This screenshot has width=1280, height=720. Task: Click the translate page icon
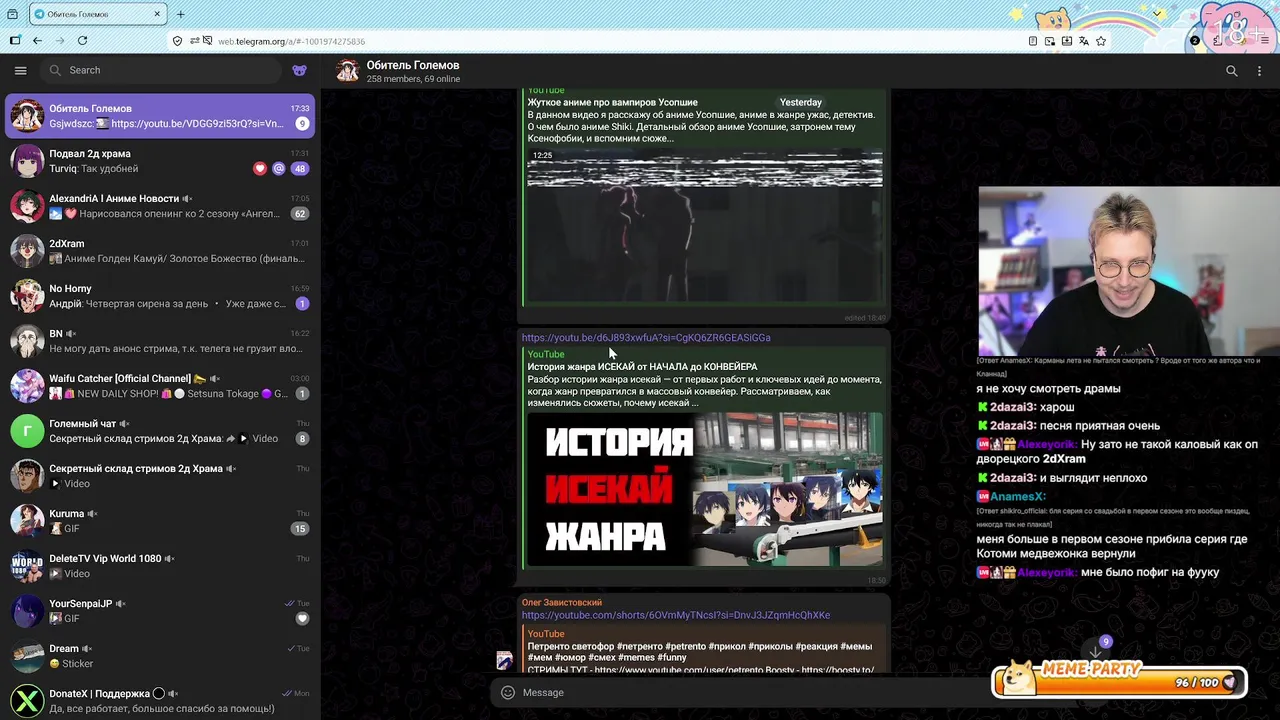(x=1084, y=41)
